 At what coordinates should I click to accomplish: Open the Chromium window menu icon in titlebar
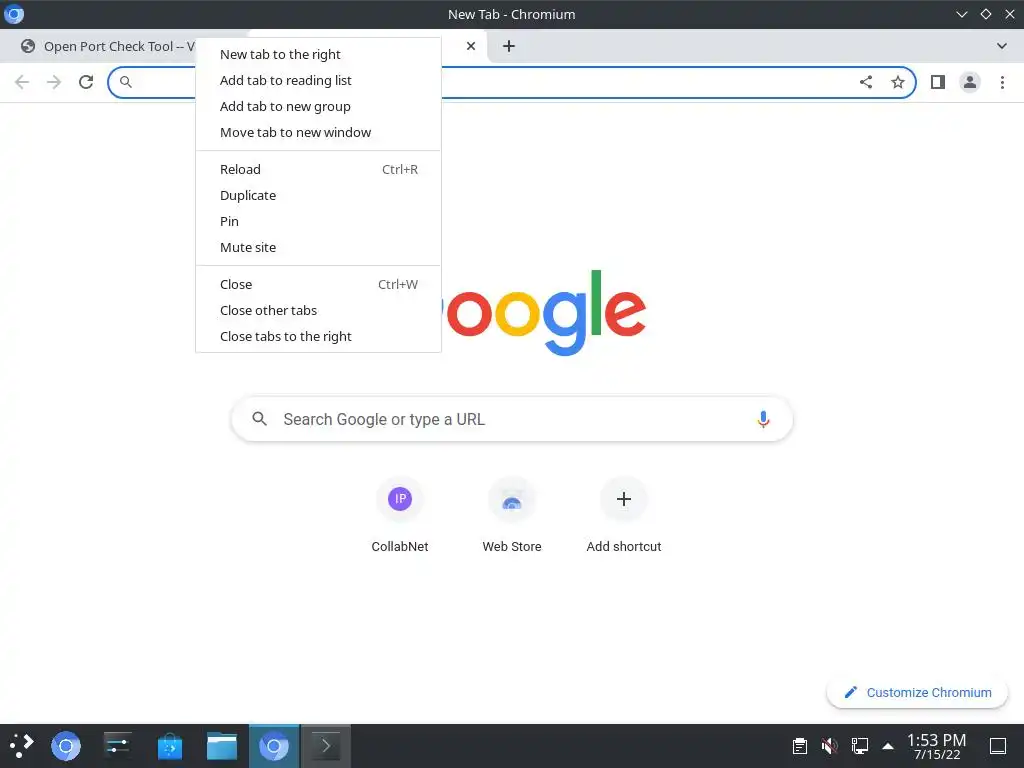pos(14,14)
